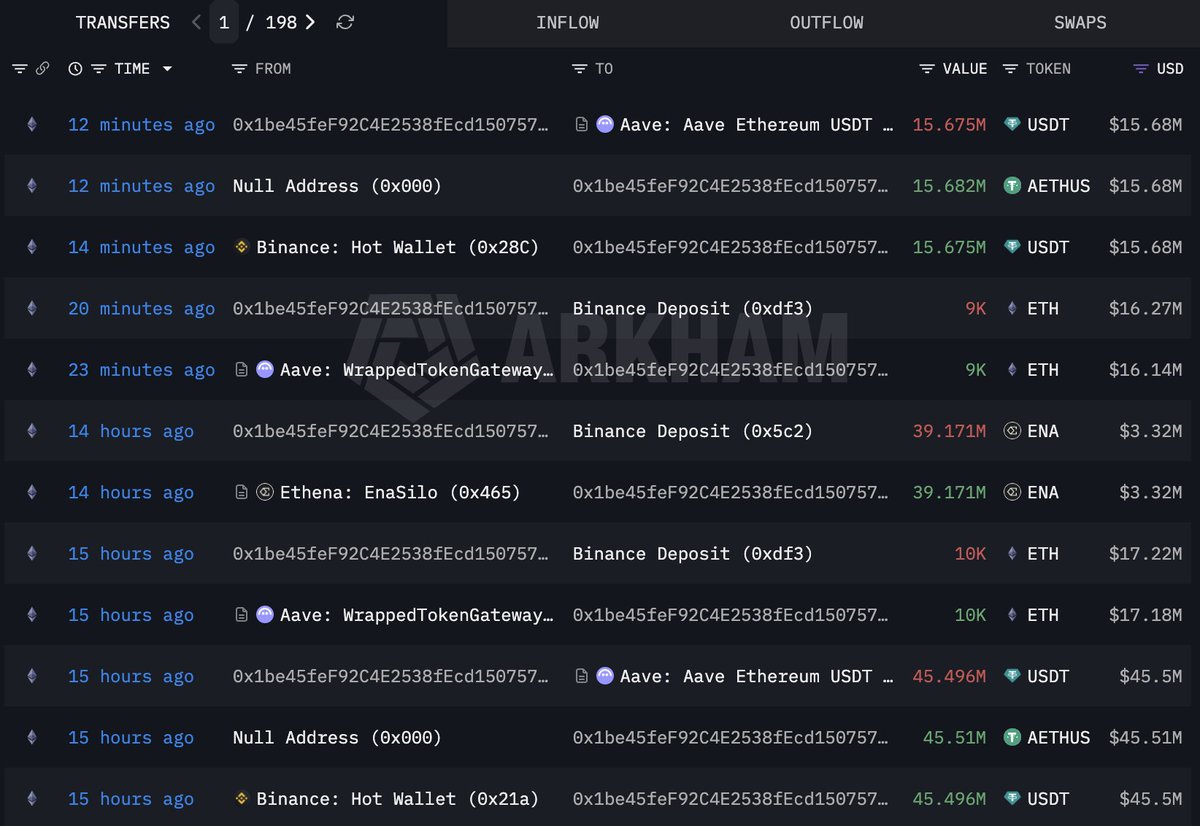Open the VALUE column filter

(927, 69)
